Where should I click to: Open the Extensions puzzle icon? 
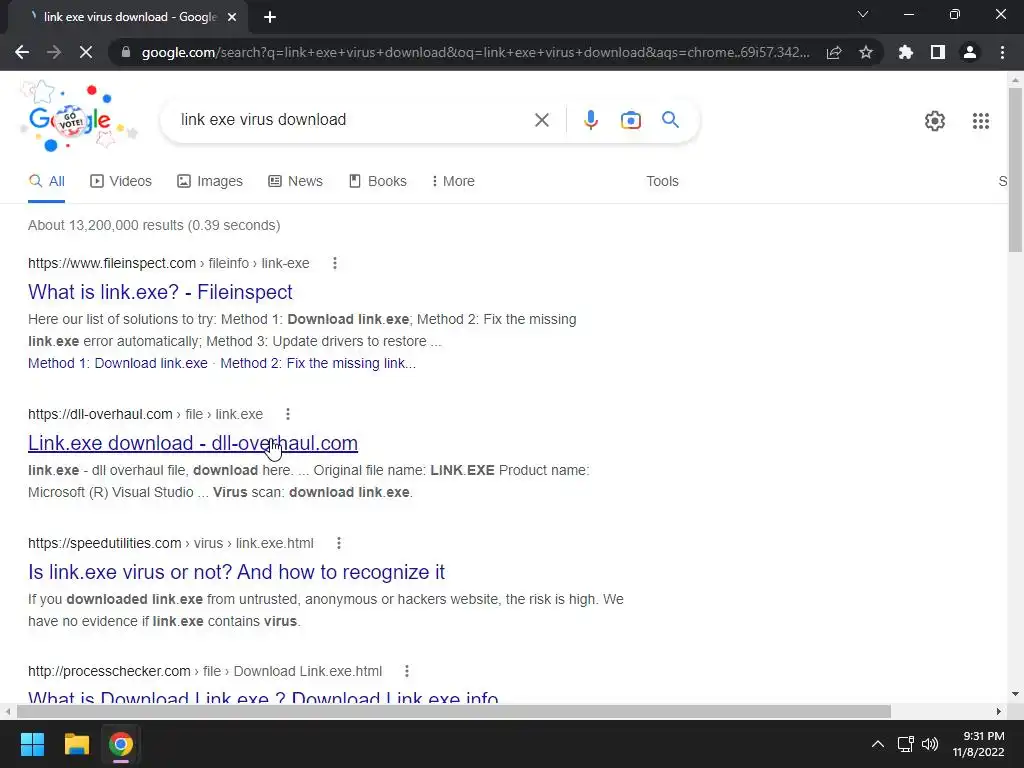point(906,52)
